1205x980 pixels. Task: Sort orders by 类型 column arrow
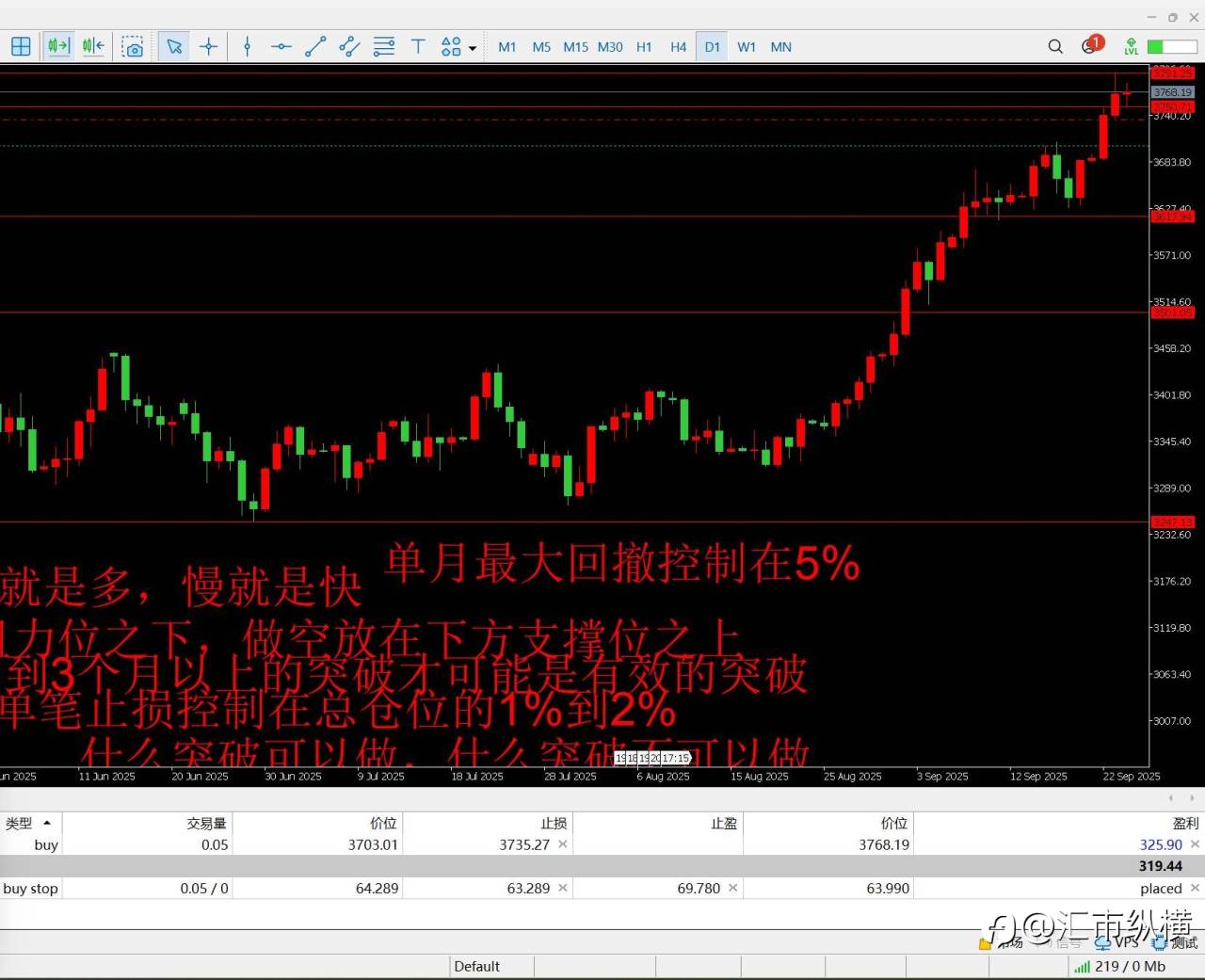[47, 823]
